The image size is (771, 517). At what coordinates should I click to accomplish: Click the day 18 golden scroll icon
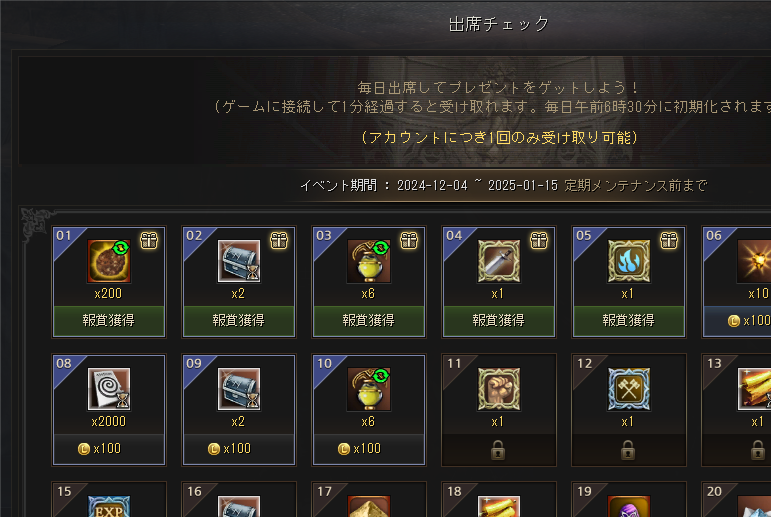coord(499,506)
